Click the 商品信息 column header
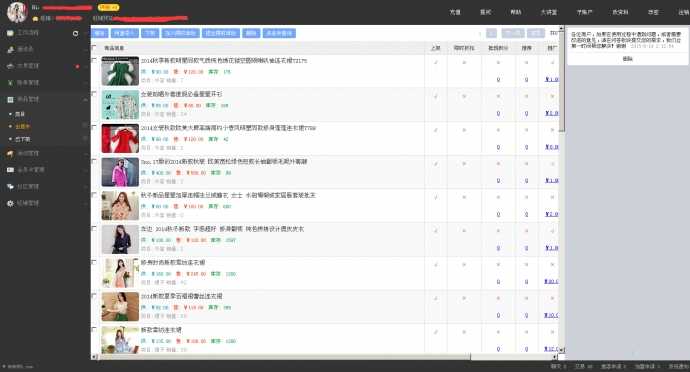690x372 pixels. tap(114, 48)
